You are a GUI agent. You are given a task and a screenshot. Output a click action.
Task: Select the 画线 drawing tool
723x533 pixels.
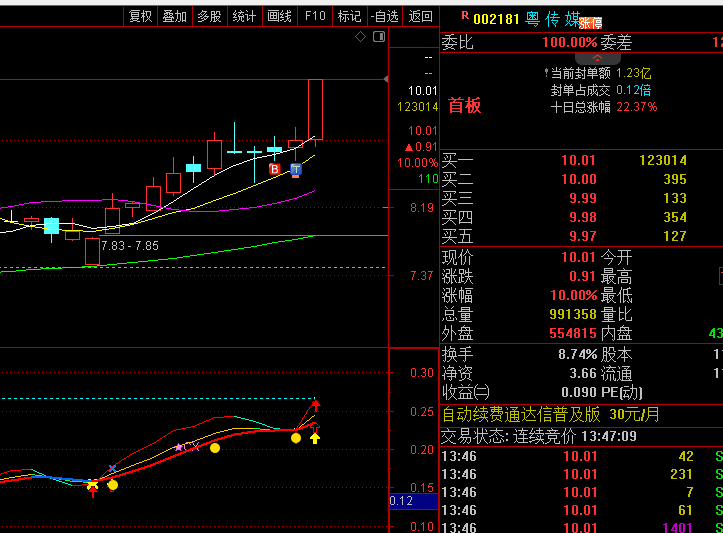coord(279,17)
